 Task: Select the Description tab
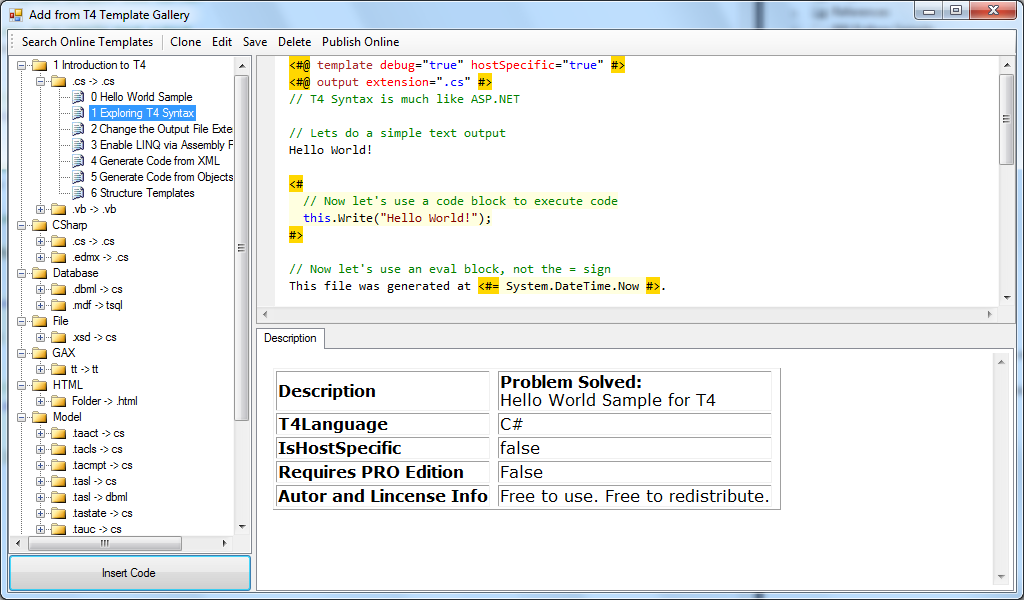[x=290, y=338]
